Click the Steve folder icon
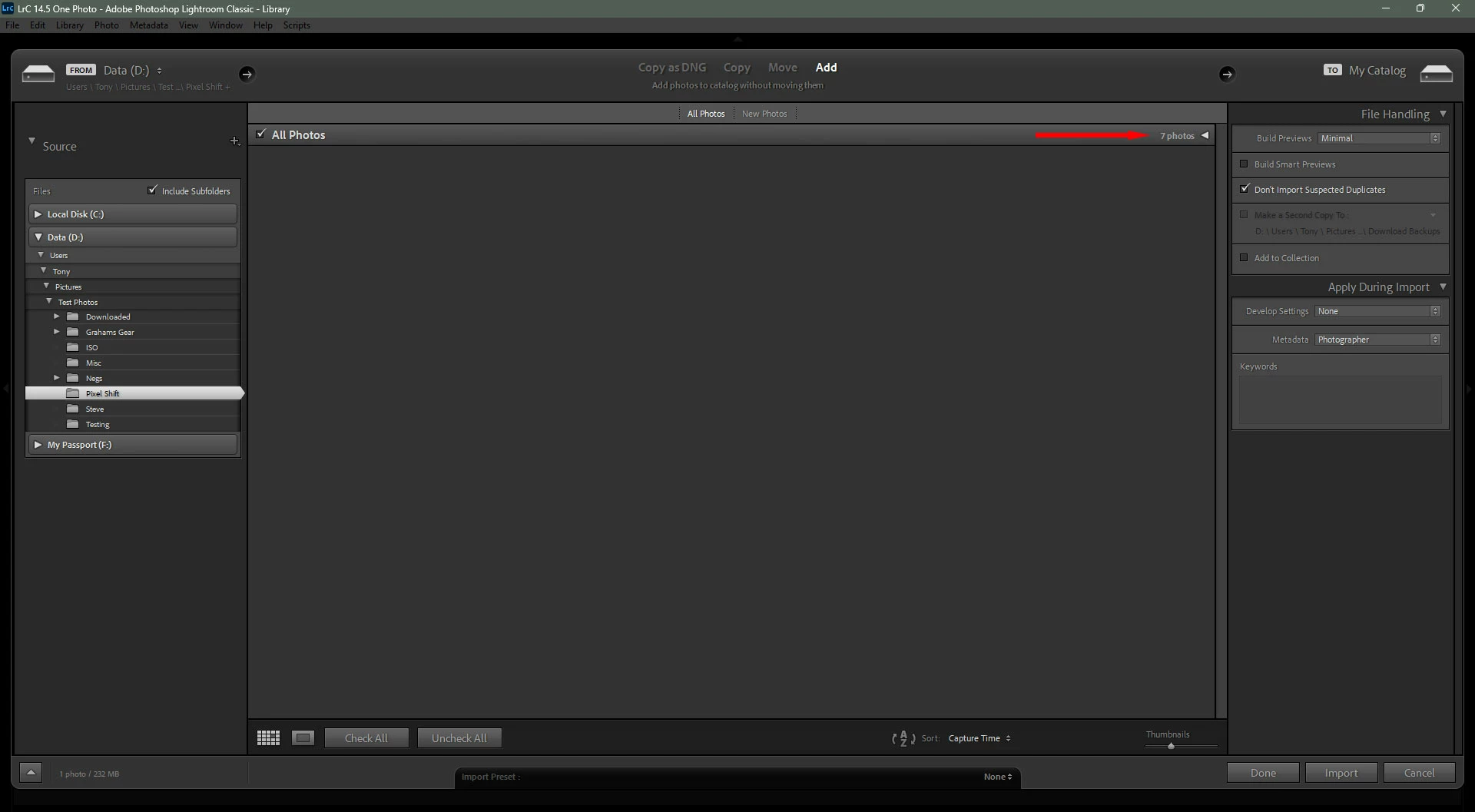This screenshot has width=1475, height=812. (x=73, y=409)
